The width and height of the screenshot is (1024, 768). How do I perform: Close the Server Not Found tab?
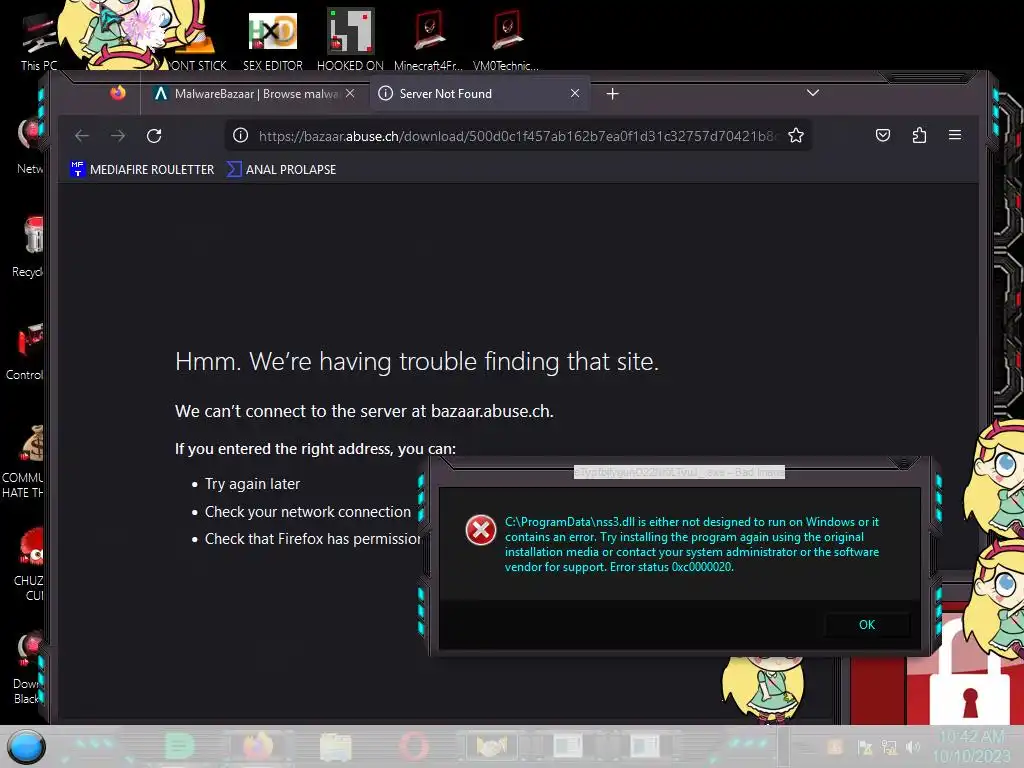[575, 93]
